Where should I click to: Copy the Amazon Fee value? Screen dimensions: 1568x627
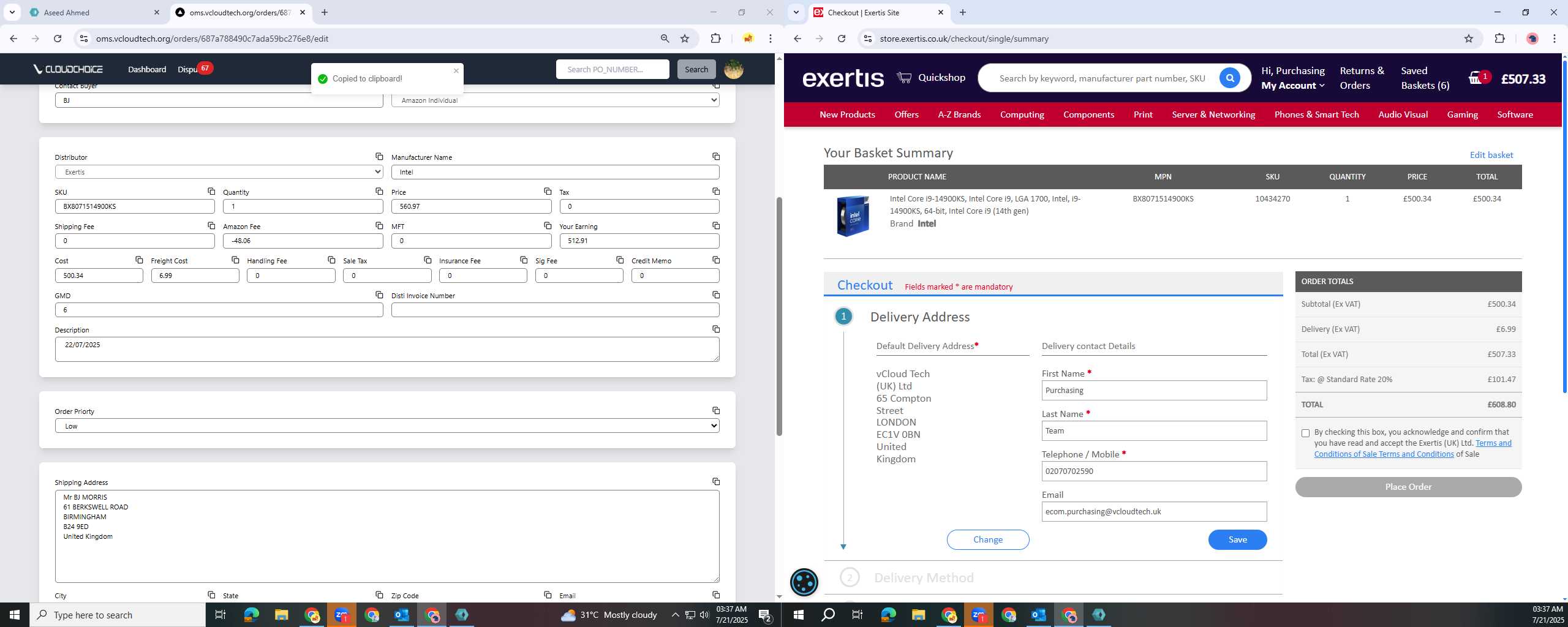point(379,225)
